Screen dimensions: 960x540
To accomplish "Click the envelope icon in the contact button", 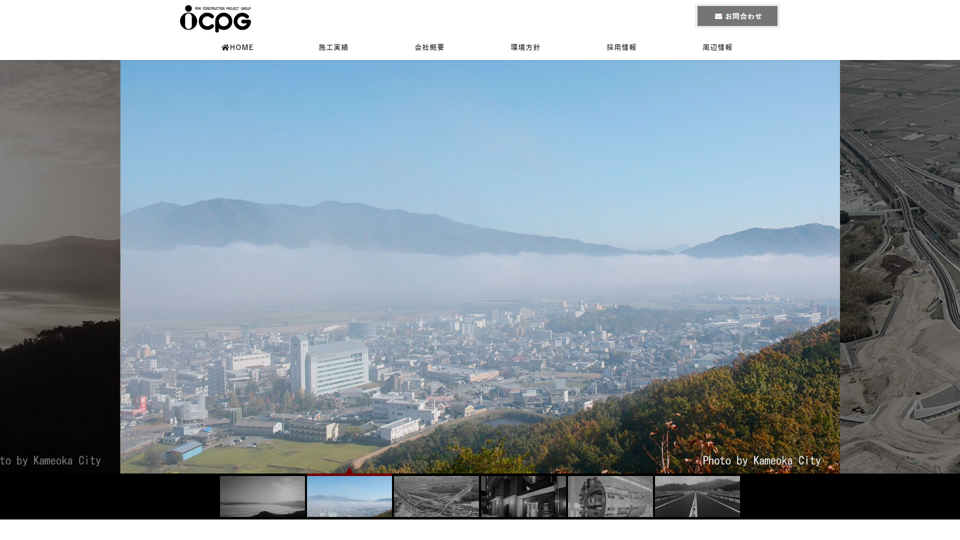I will click(x=718, y=16).
